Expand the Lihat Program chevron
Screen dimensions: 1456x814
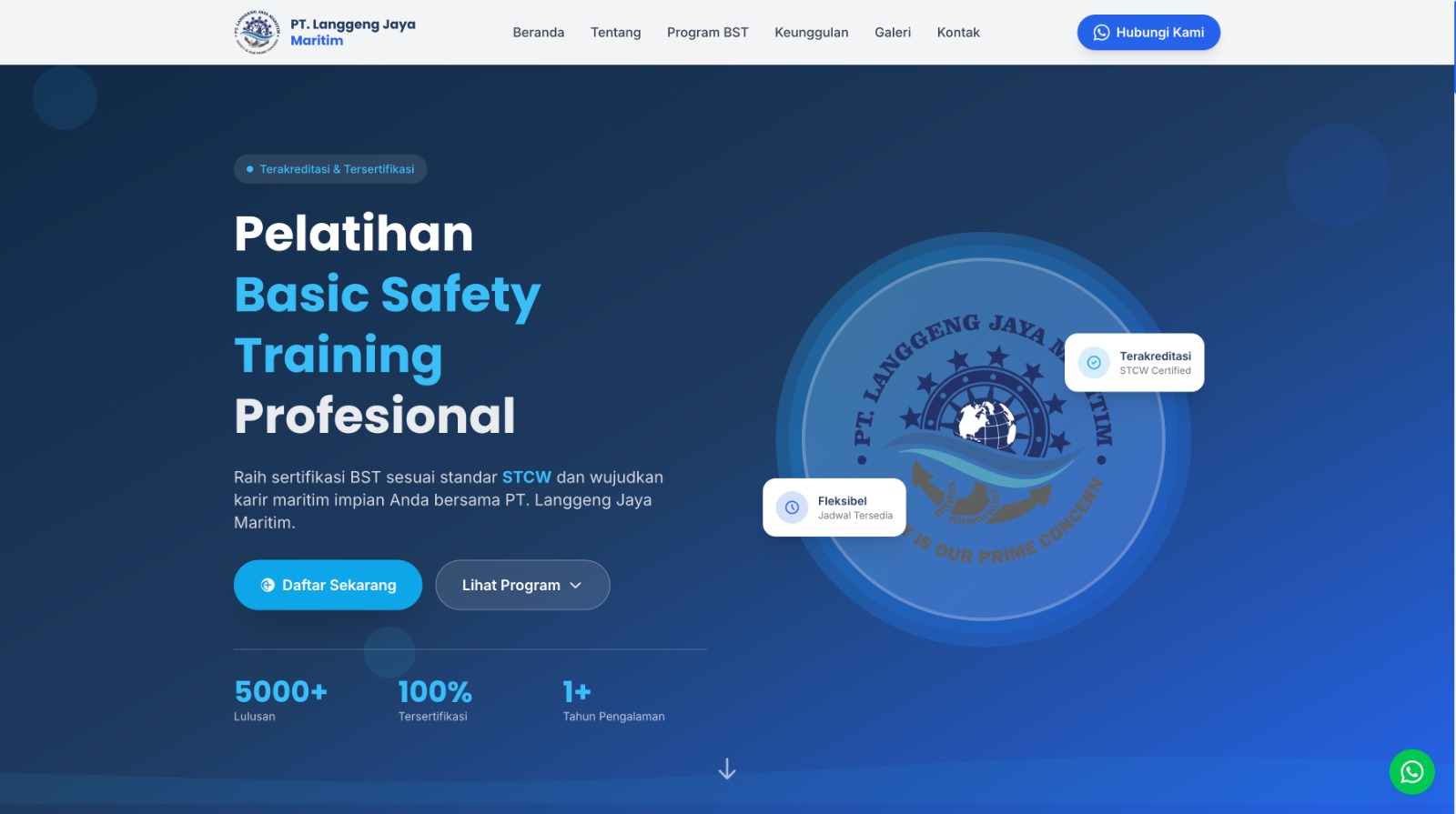575,586
